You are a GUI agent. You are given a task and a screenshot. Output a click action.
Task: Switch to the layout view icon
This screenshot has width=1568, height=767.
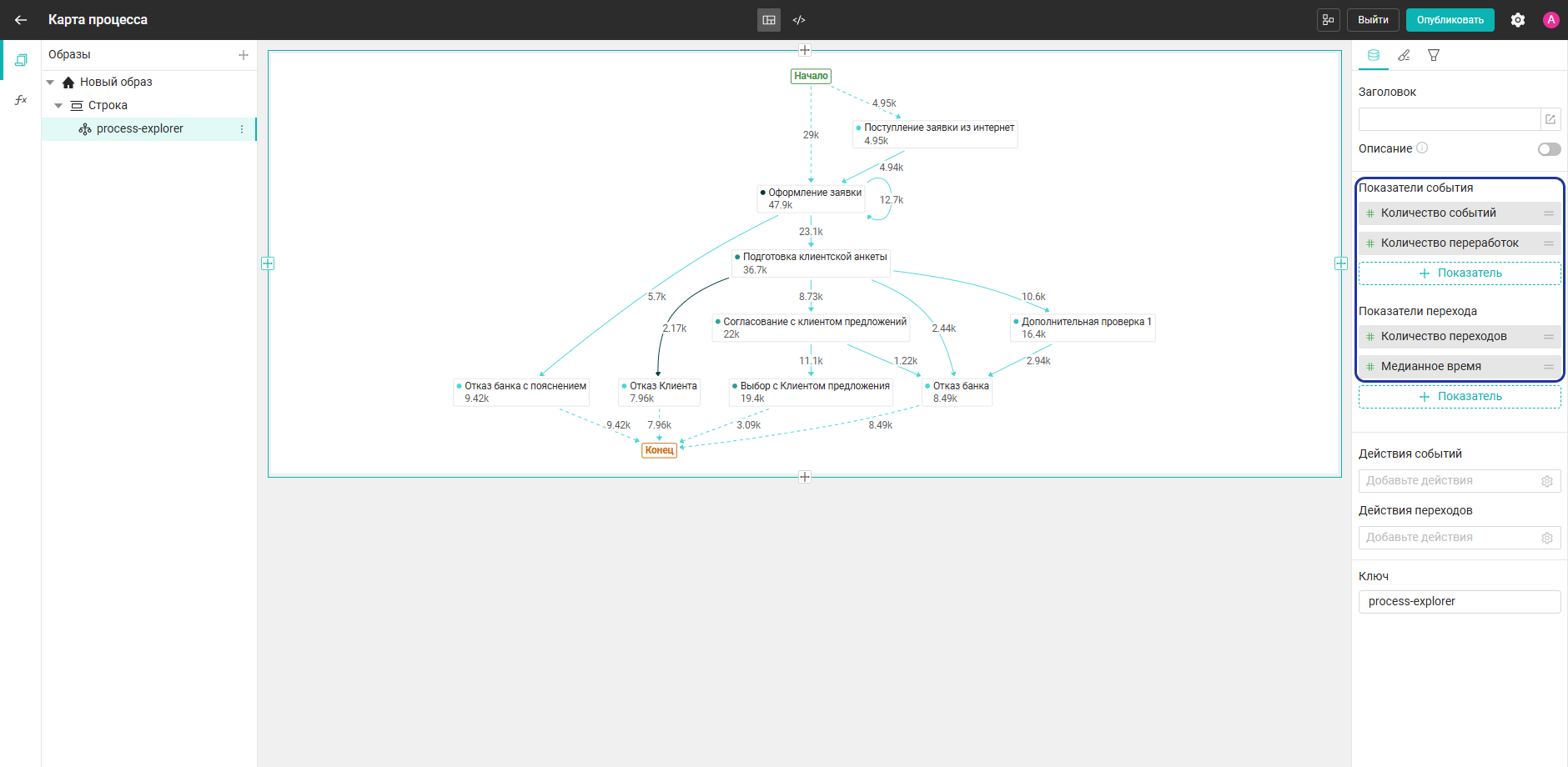(769, 20)
